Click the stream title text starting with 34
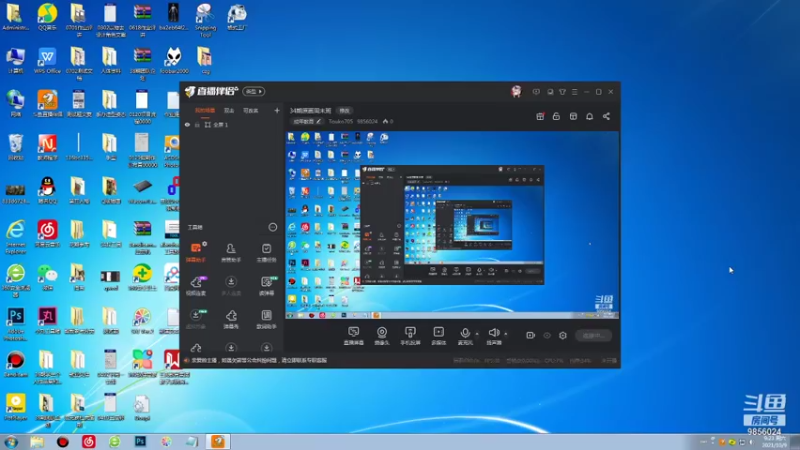Viewport: 800px width, 450px height. 310,111
